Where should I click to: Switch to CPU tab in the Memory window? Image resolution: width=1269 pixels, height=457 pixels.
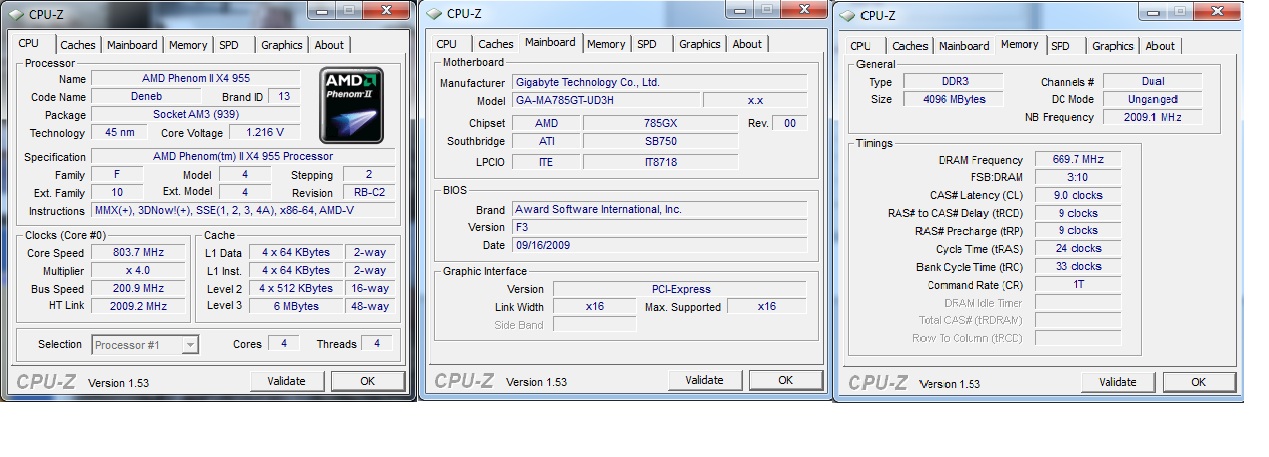tap(861, 46)
